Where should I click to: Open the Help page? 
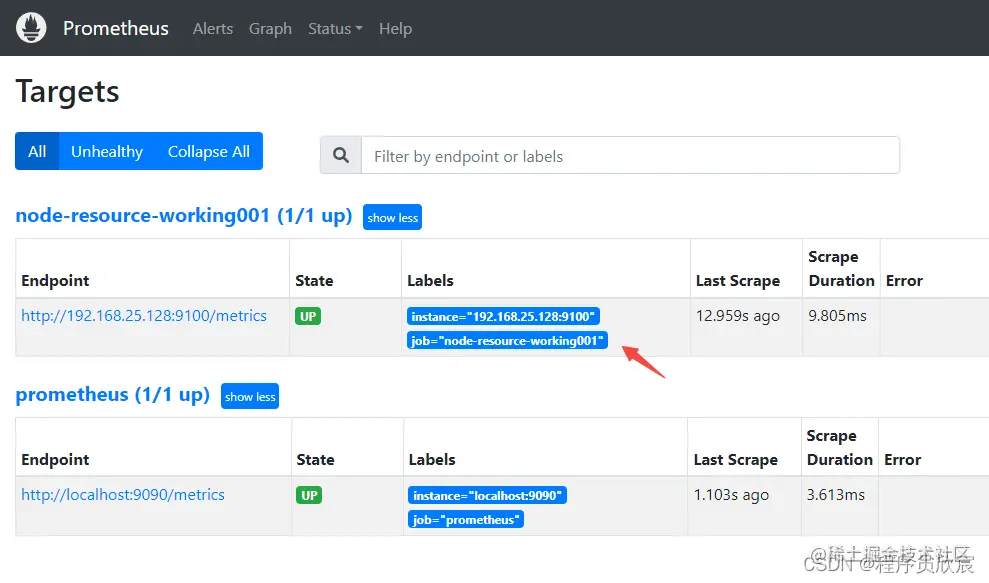[x=395, y=28]
